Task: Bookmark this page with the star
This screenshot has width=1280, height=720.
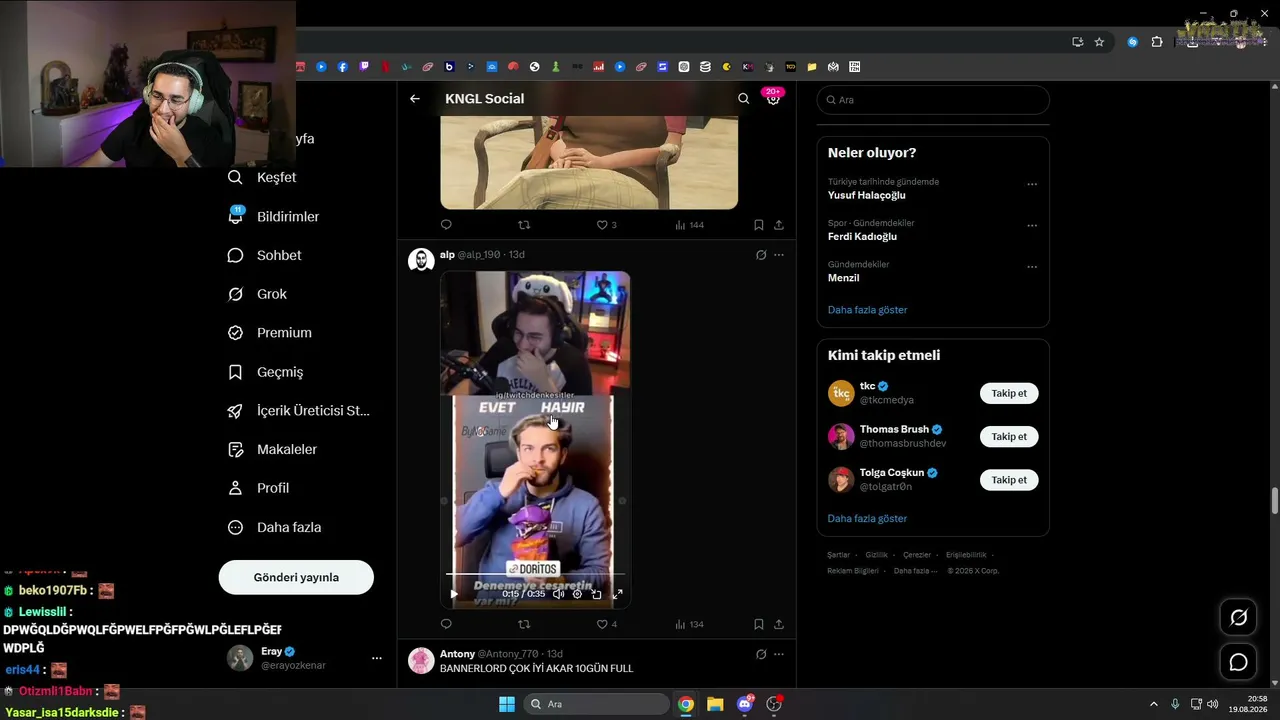Action: (x=1099, y=42)
